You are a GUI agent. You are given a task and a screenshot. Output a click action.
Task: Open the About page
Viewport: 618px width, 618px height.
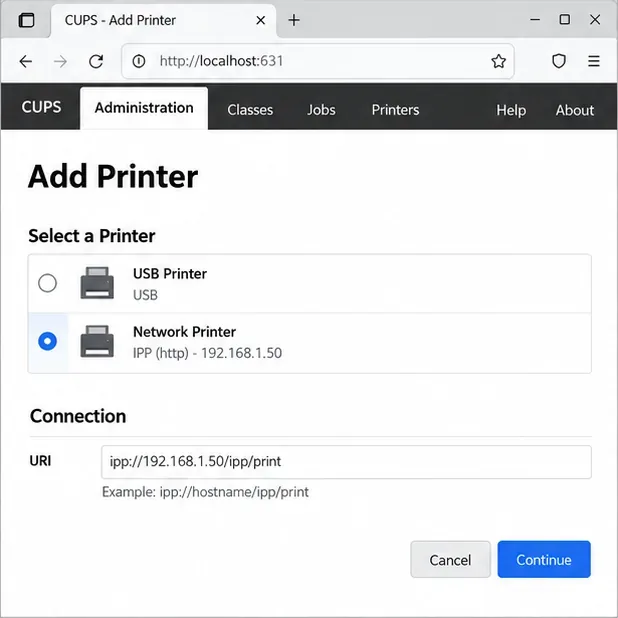pyautogui.click(x=575, y=110)
